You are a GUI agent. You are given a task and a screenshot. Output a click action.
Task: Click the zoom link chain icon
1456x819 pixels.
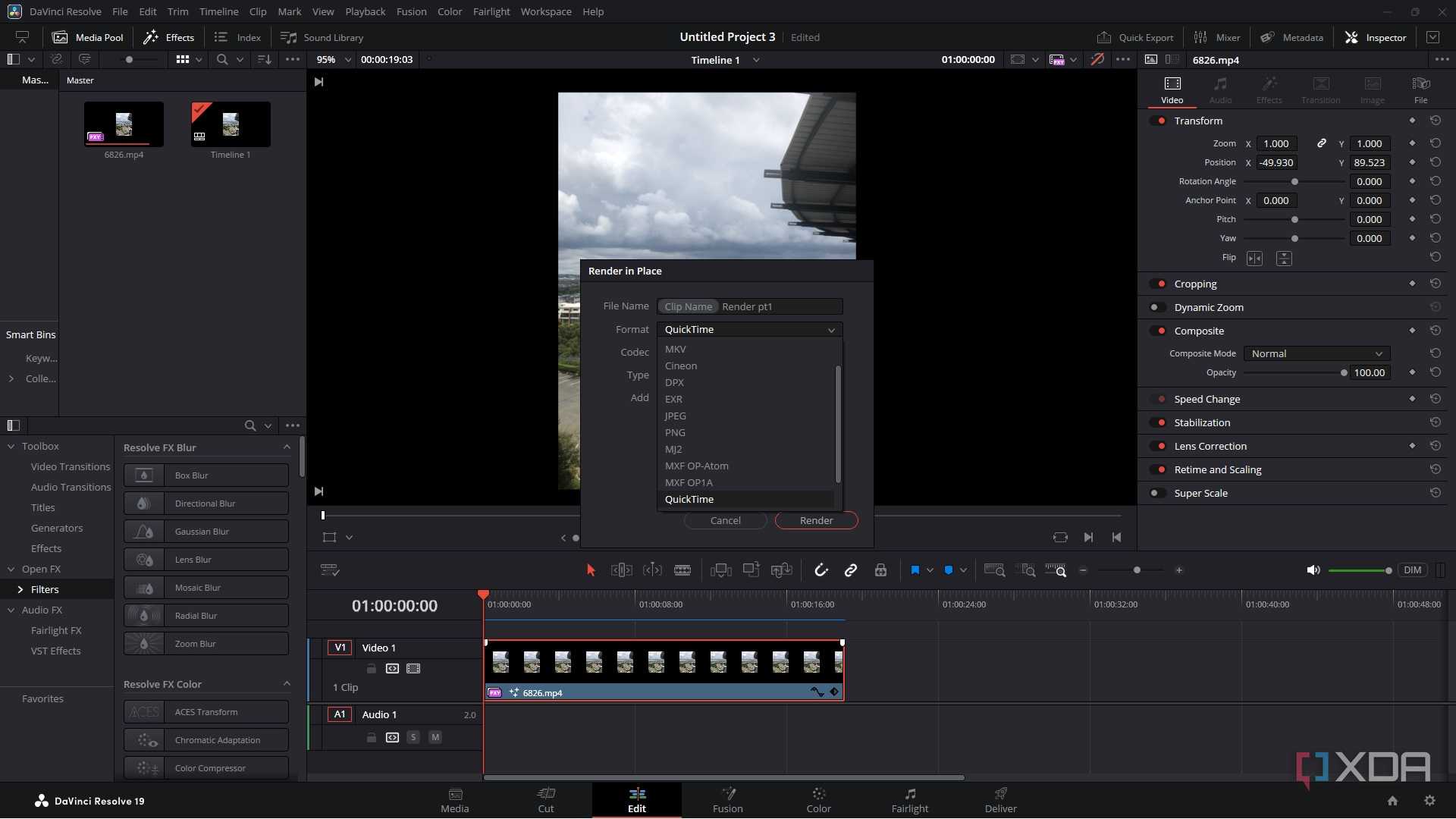[1321, 143]
